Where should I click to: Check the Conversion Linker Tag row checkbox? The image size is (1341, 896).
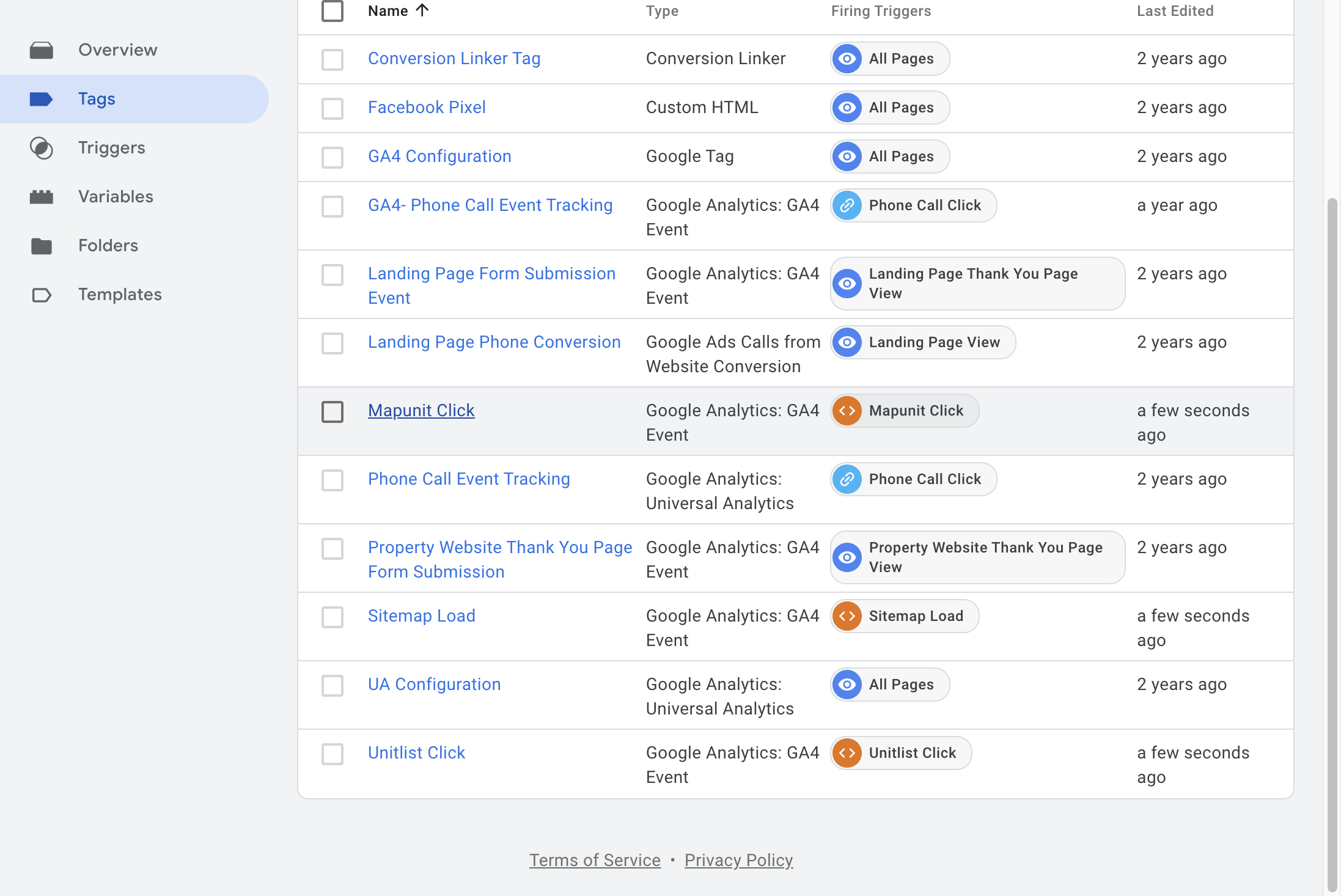(x=332, y=59)
